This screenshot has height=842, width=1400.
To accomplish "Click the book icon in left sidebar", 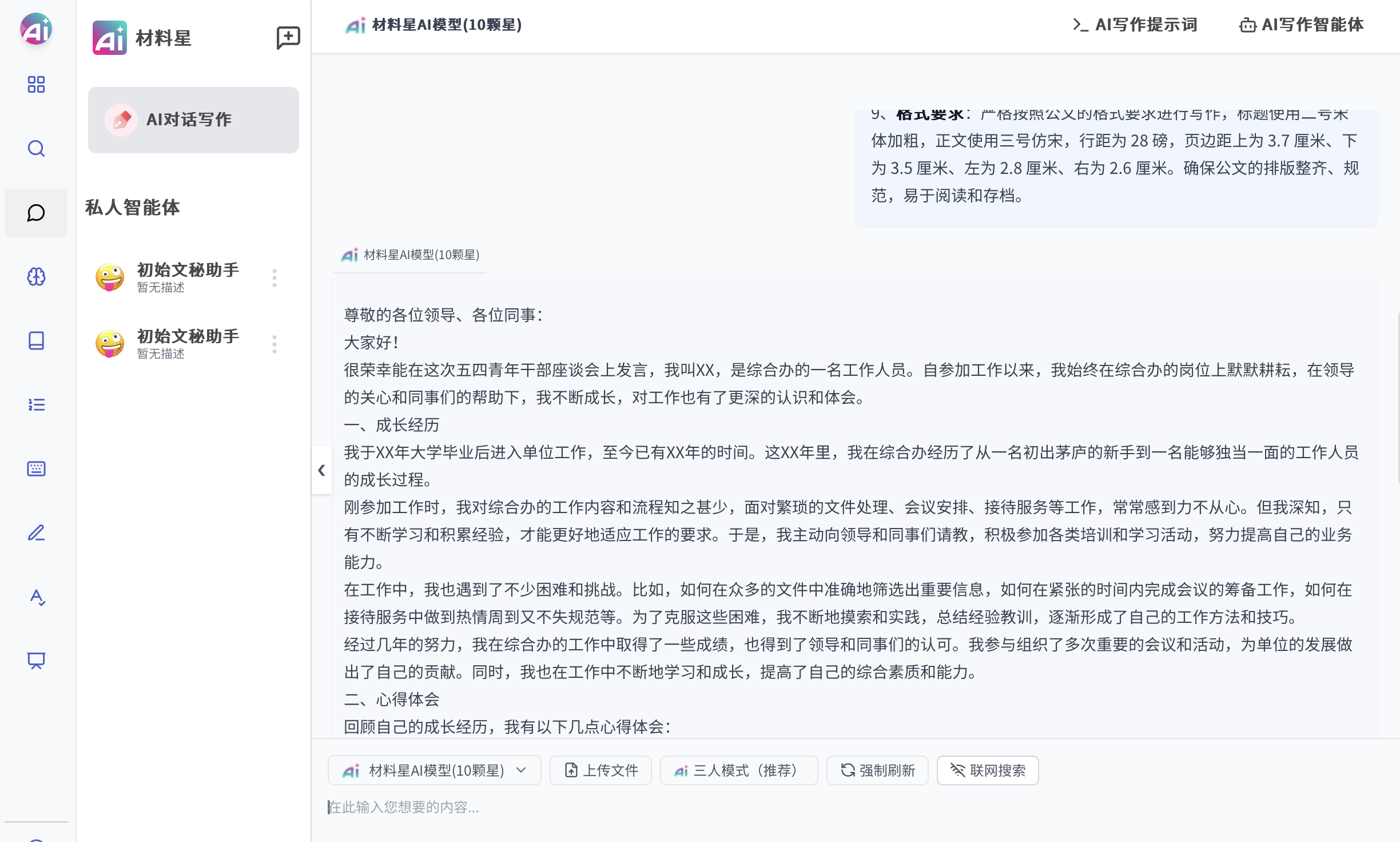I will [36, 341].
